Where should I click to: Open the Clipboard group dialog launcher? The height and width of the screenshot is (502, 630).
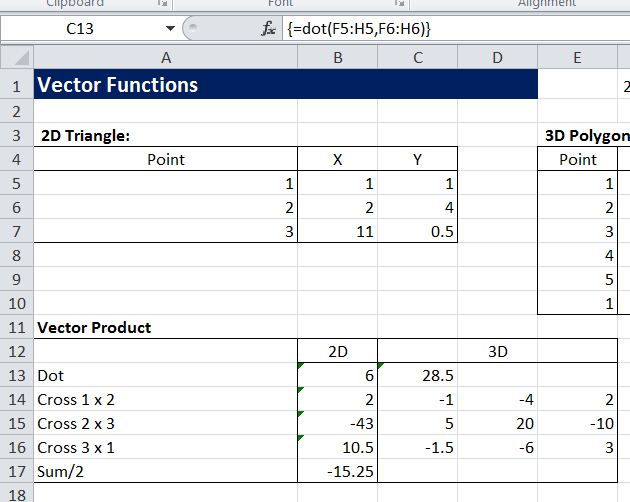point(163,4)
